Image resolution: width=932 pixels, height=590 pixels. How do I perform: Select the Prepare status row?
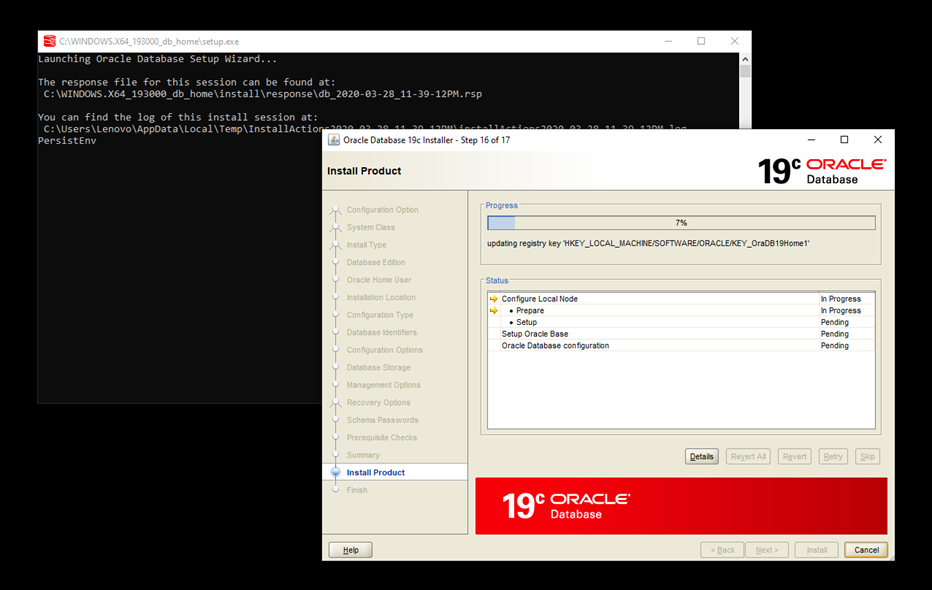coord(681,311)
